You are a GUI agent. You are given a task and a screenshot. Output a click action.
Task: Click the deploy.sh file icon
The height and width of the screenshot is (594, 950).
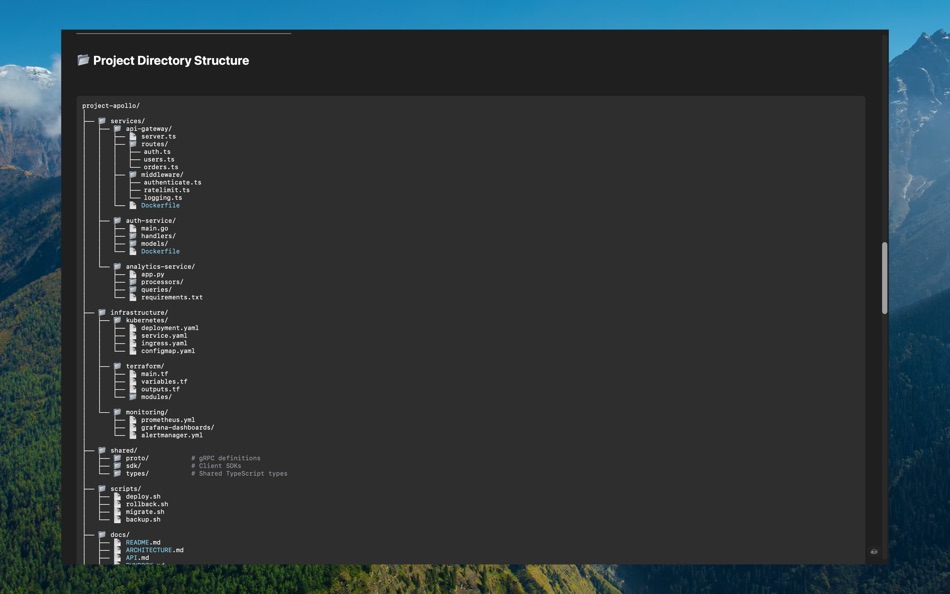pyautogui.click(x=117, y=494)
